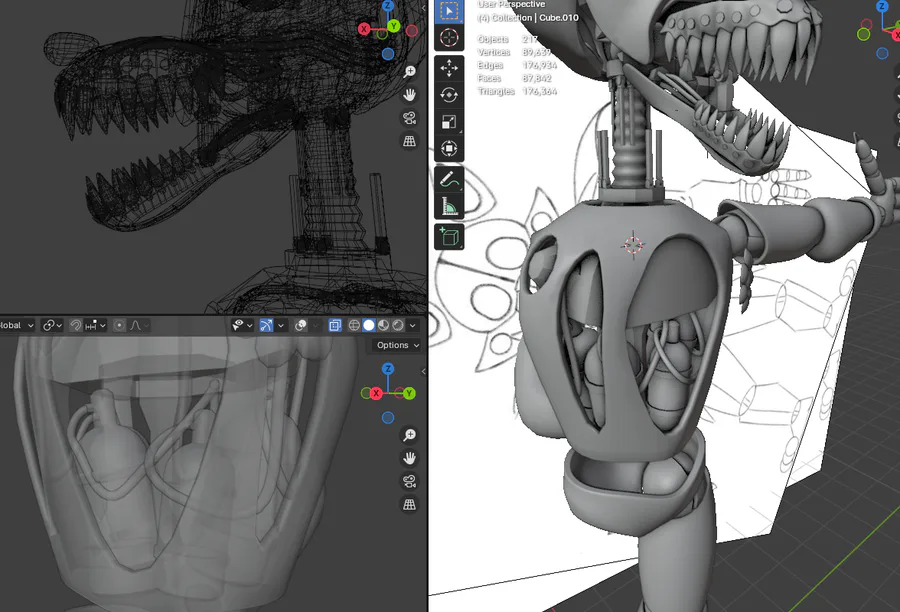The image size is (900, 612).
Task: Click blue Z axis on wireframe viewport gizmo
Action: click(x=388, y=5)
